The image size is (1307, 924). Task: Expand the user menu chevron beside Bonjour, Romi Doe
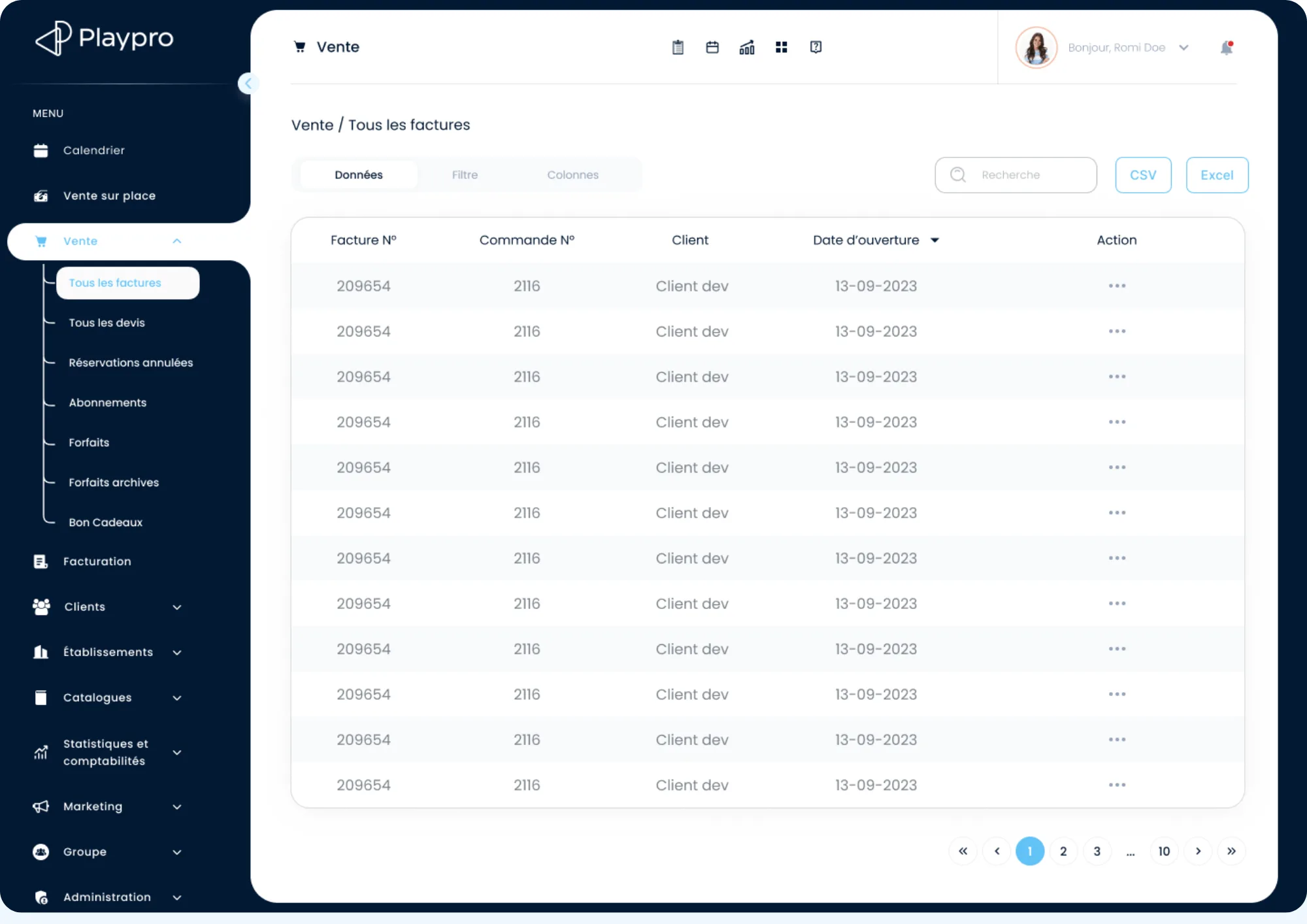(x=1183, y=48)
